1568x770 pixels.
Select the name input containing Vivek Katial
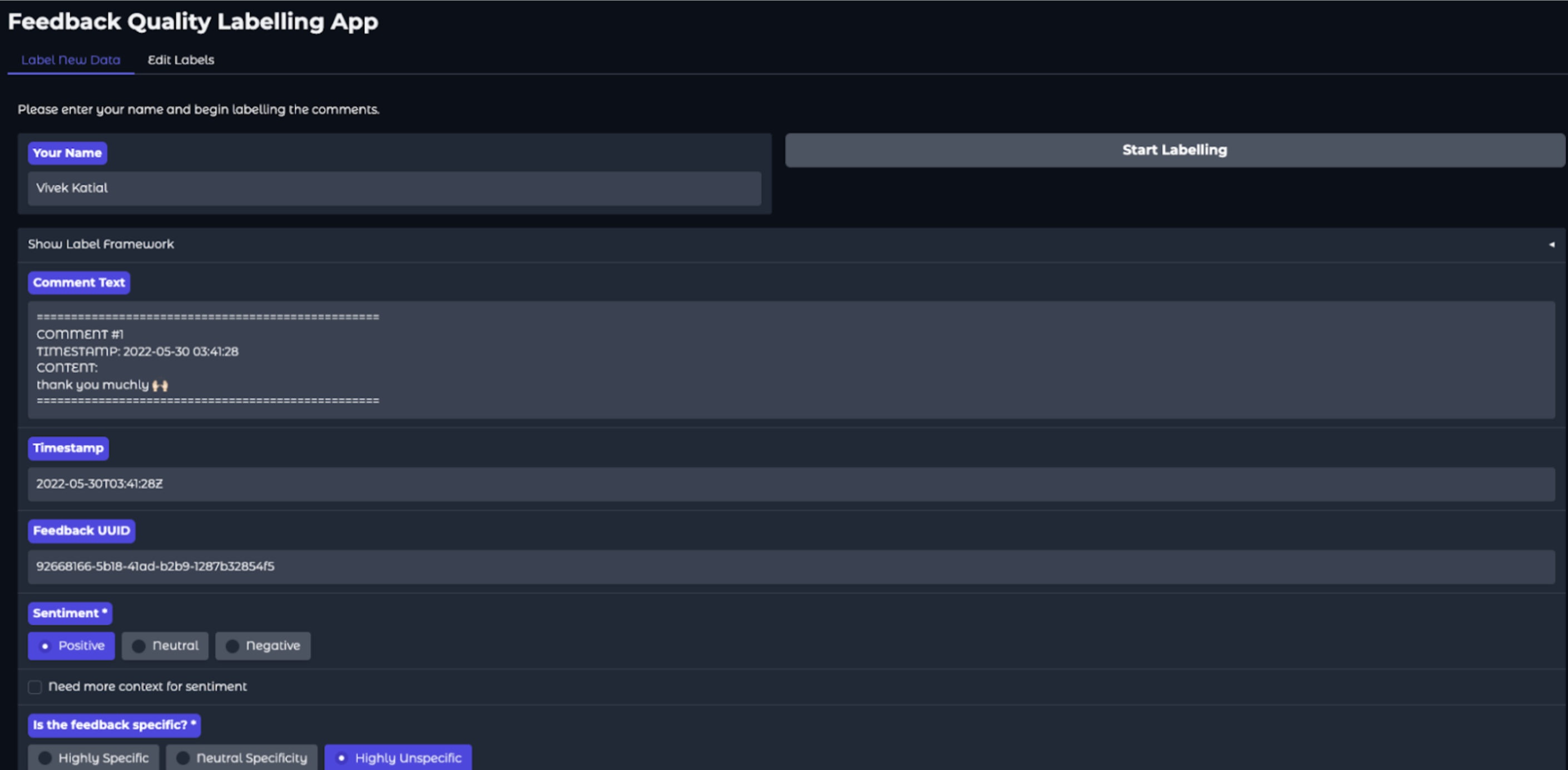click(x=394, y=188)
